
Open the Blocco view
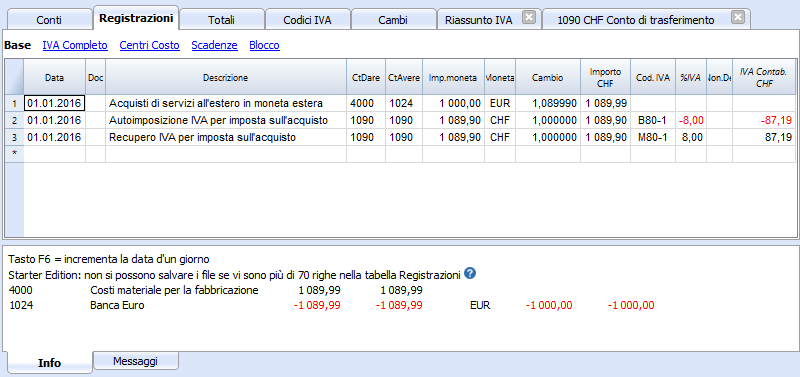pyautogui.click(x=264, y=45)
